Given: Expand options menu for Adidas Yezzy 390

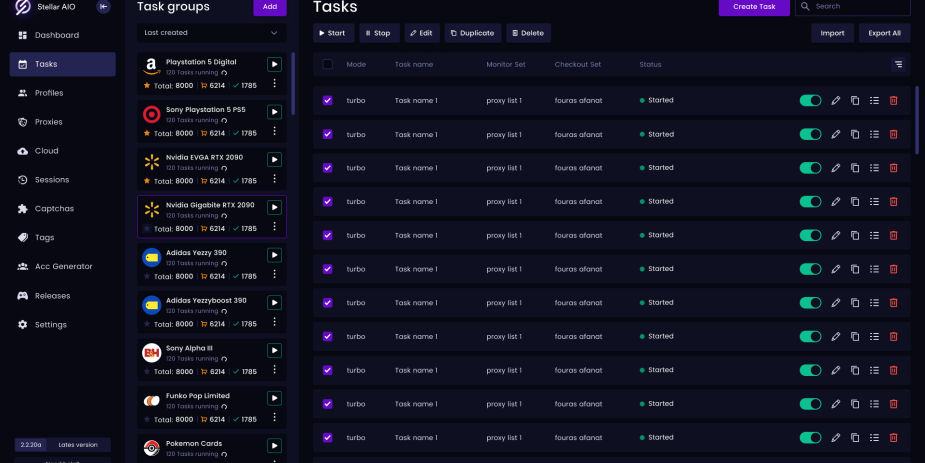Looking at the screenshot, I should pos(274,274).
